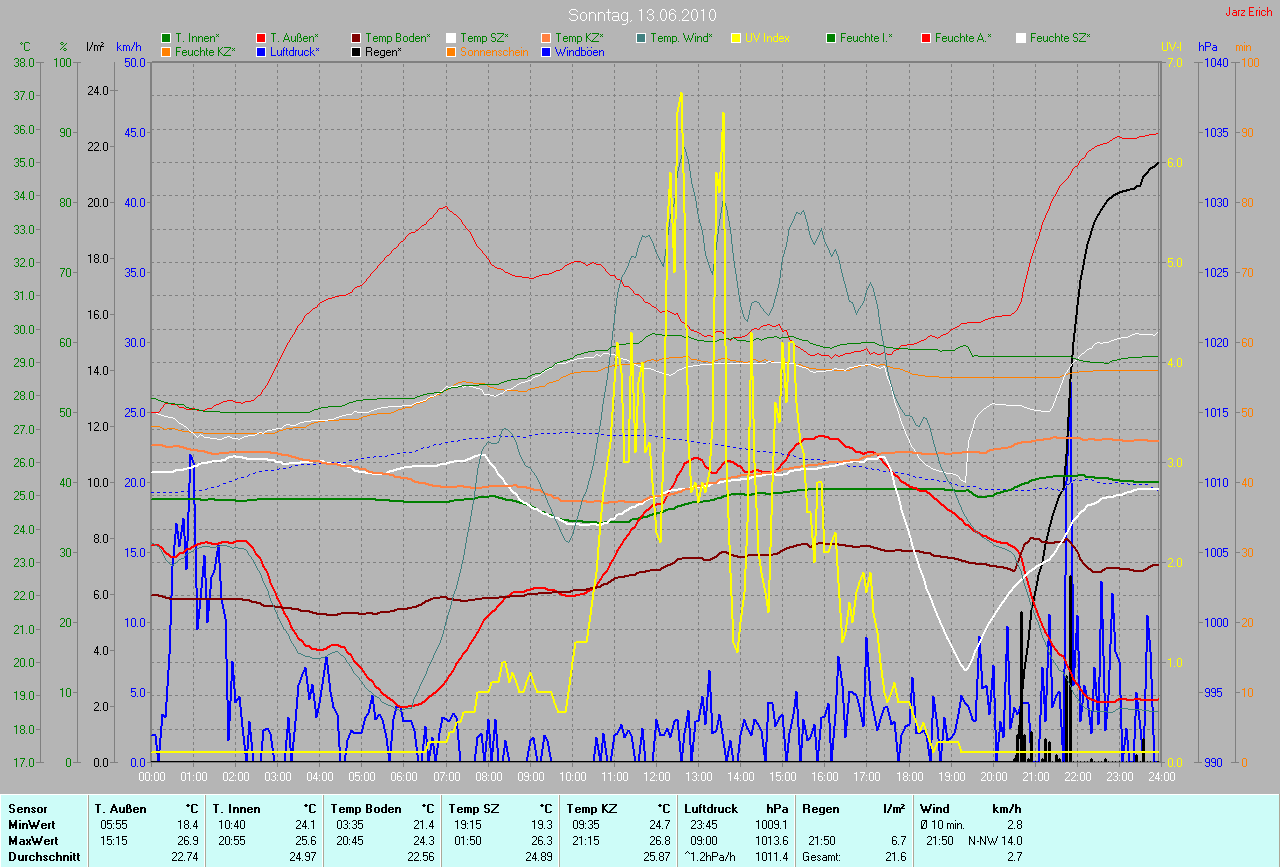Select the black Regen legend marker
The width and height of the screenshot is (1280, 867).
point(357,52)
